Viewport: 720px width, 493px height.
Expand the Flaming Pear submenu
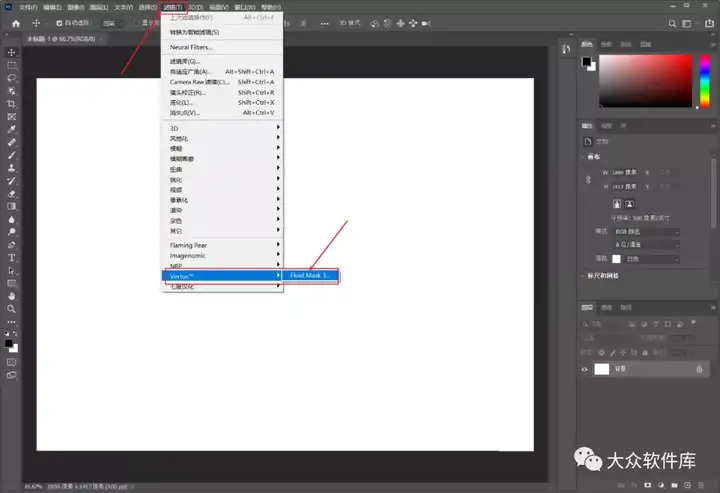[x=222, y=245]
